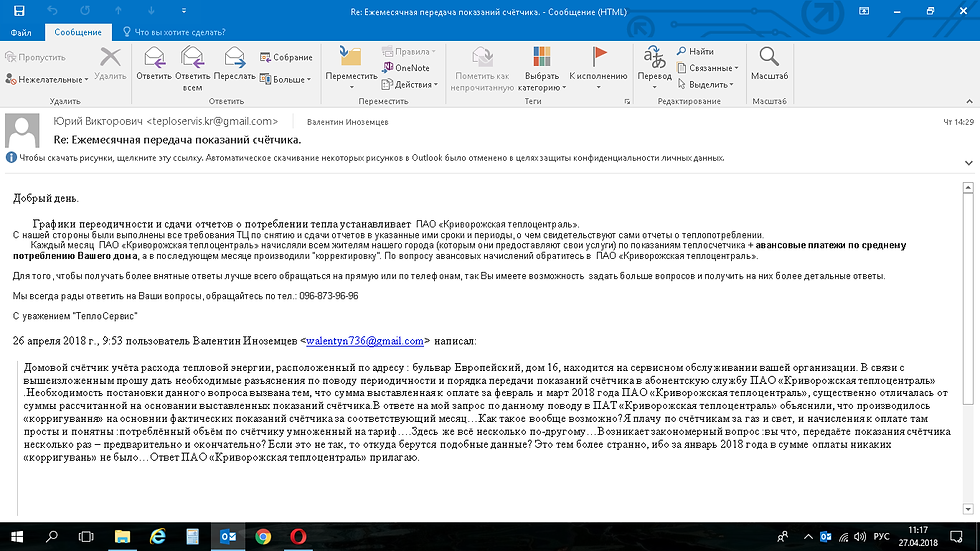Expand the Теги group dialog launcher

point(627,101)
